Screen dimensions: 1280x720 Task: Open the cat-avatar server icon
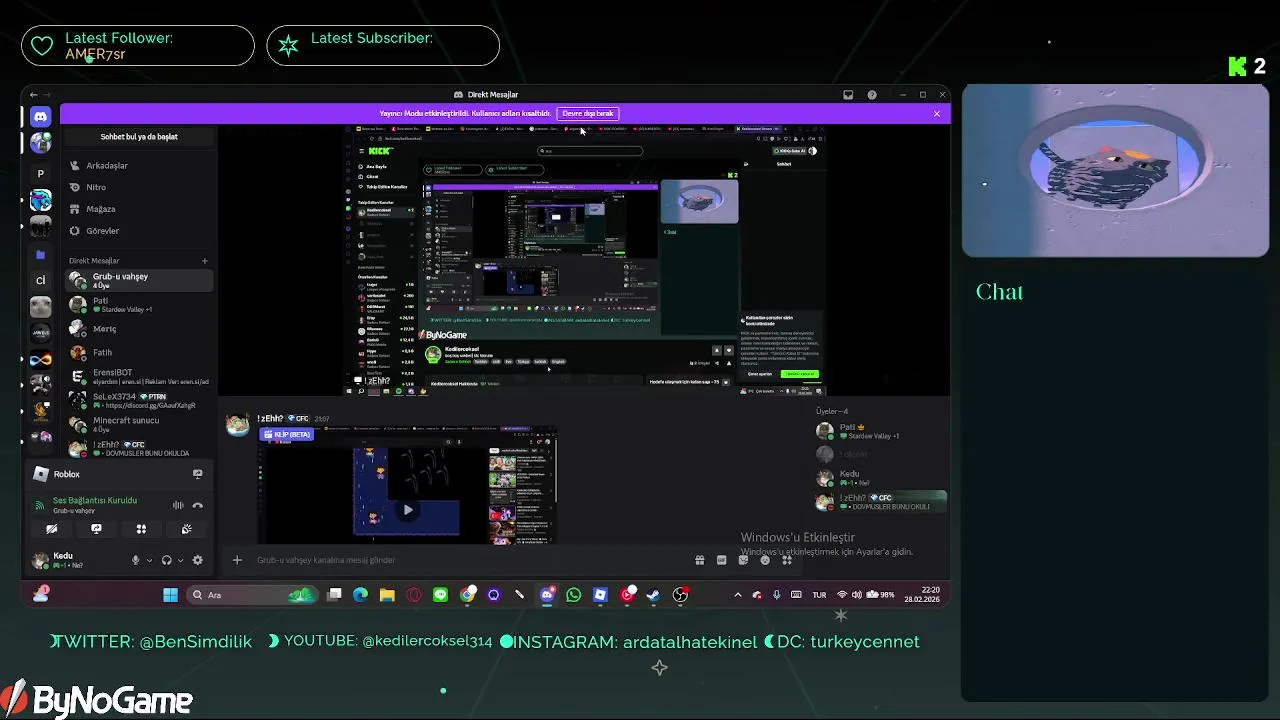tap(40, 306)
